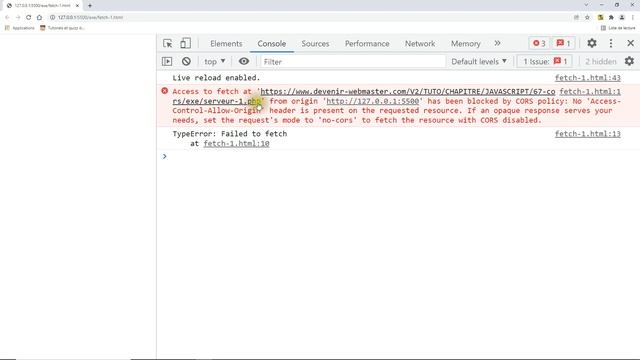Open a new browser tab
The image size is (640, 360).
[90, 6]
